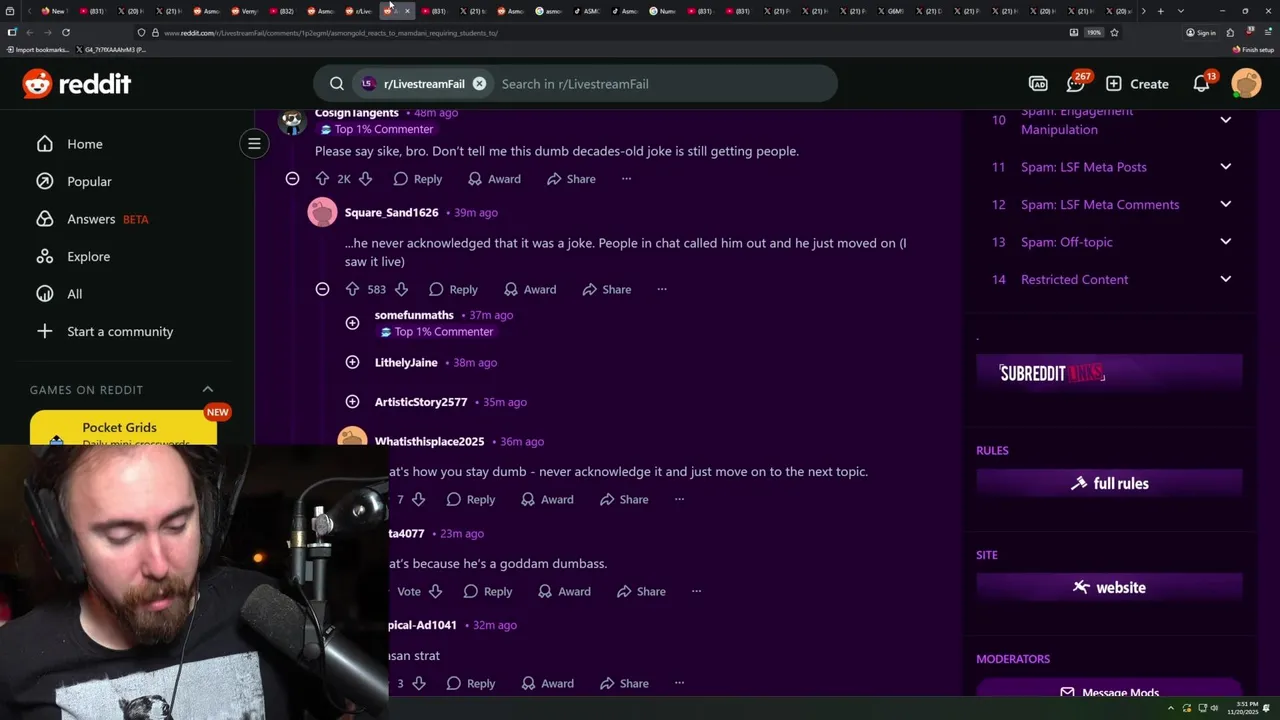The image size is (1280, 720).
Task: Click the full rules button
Action: click(1109, 483)
